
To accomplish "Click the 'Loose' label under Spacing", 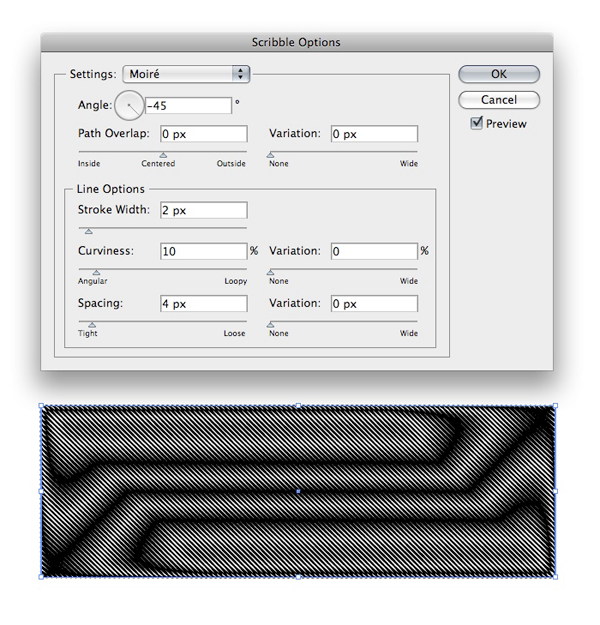I will [x=234, y=333].
